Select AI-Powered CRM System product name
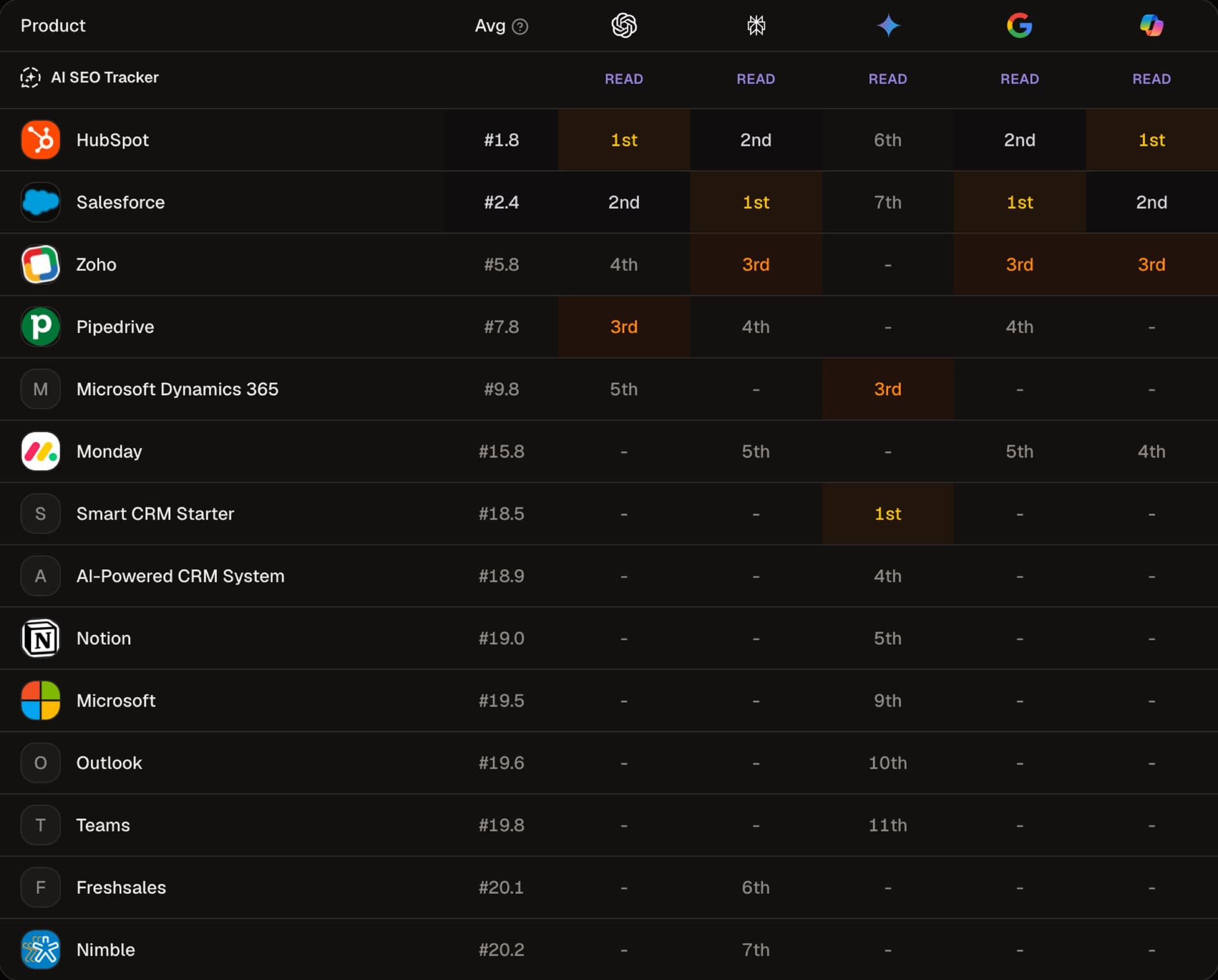Image resolution: width=1218 pixels, height=980 pixels. click(x=180, y=575)
